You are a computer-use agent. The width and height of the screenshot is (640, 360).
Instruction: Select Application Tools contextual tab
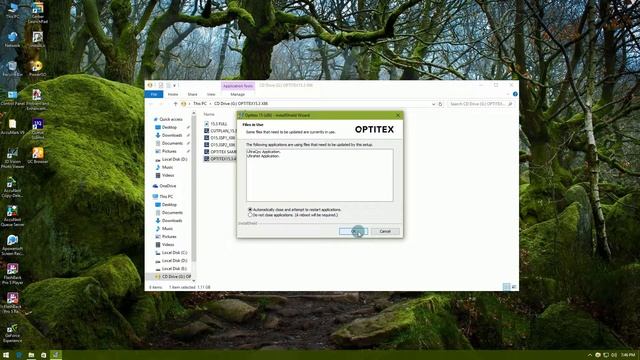(238, 86)
